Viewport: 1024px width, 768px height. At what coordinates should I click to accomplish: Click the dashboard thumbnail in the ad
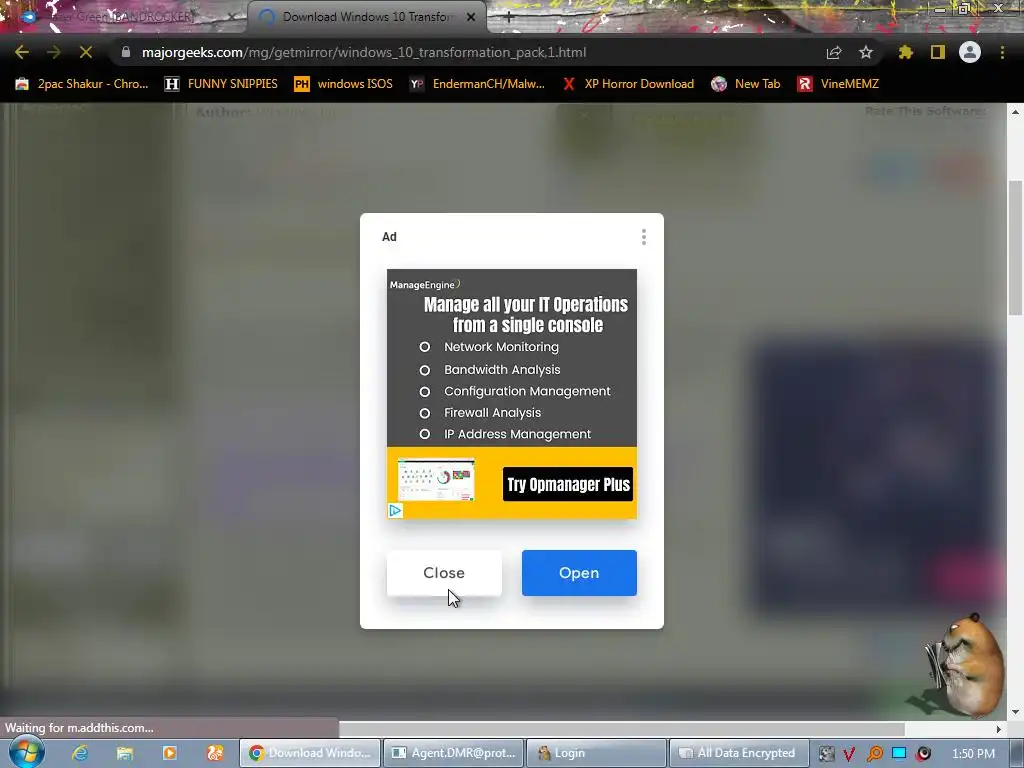coord(436,480)
